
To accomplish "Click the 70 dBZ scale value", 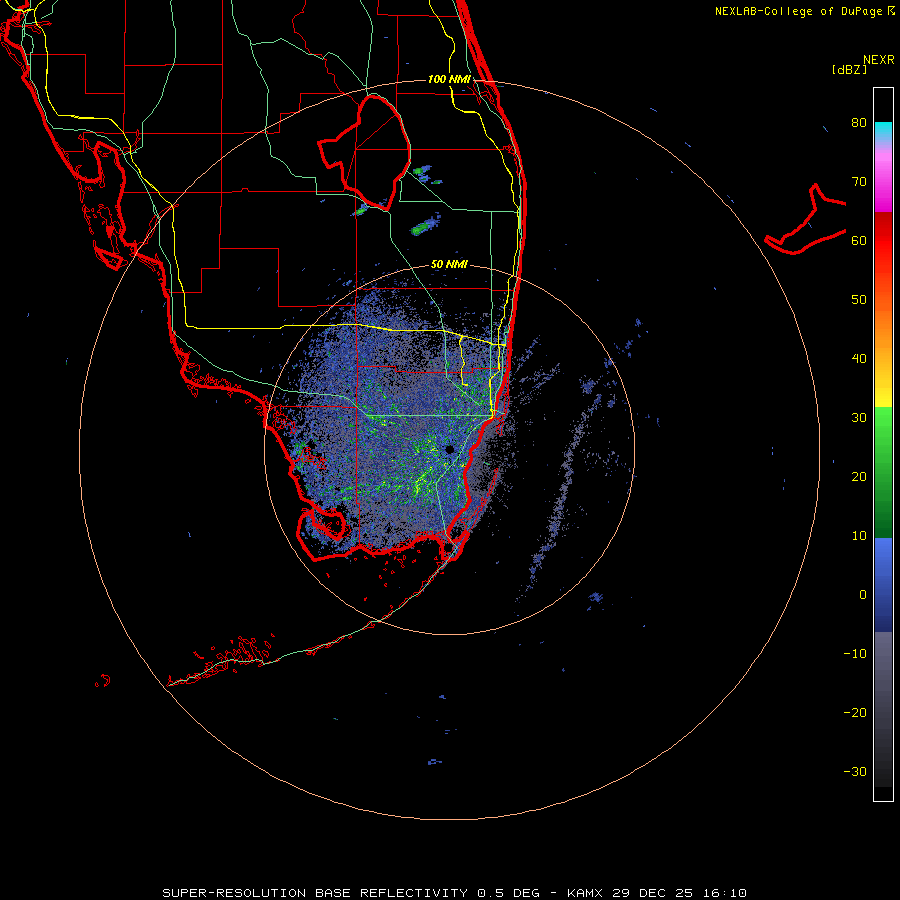I will (859, 182).
